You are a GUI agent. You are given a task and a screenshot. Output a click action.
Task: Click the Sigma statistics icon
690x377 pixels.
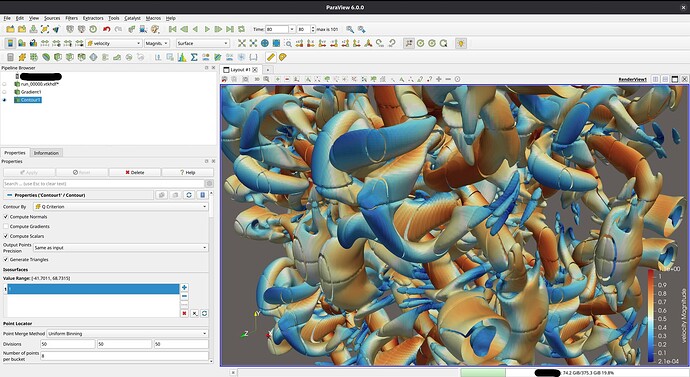pos(194,57)
